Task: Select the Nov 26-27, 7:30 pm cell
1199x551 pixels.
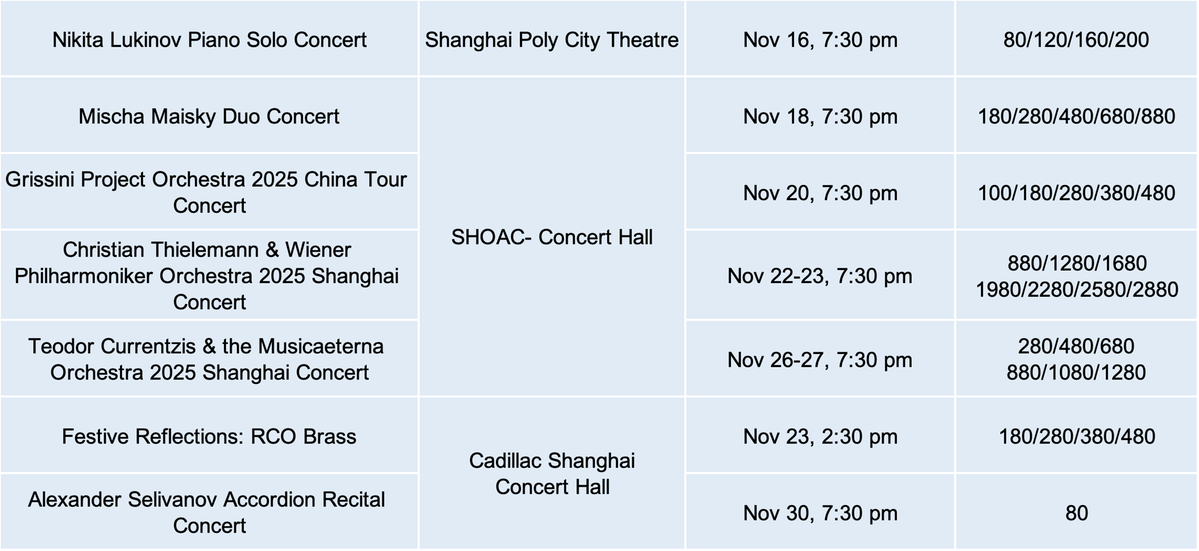Action: [x=820, y=359]
